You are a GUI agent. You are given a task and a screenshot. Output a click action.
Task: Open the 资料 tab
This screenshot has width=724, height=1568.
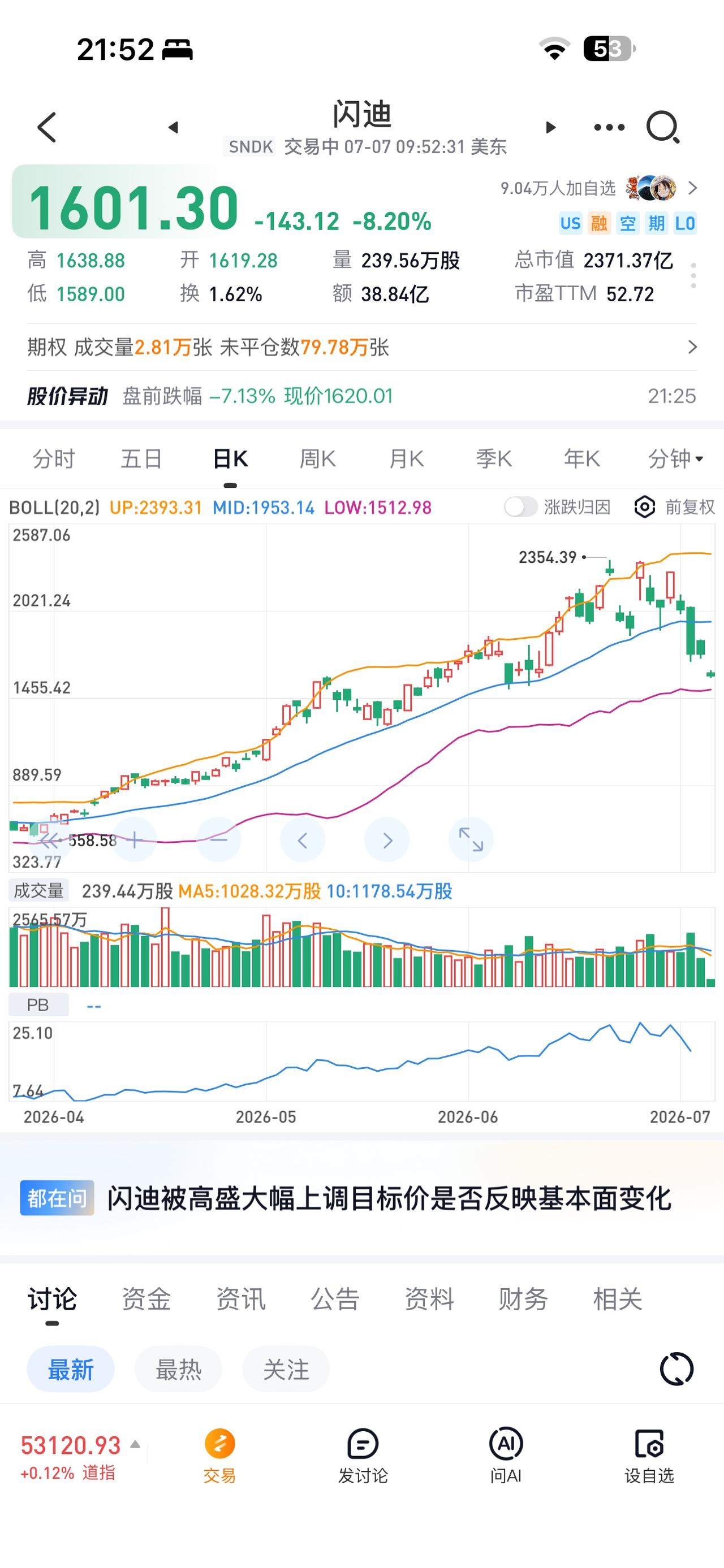coord(429,1299)
